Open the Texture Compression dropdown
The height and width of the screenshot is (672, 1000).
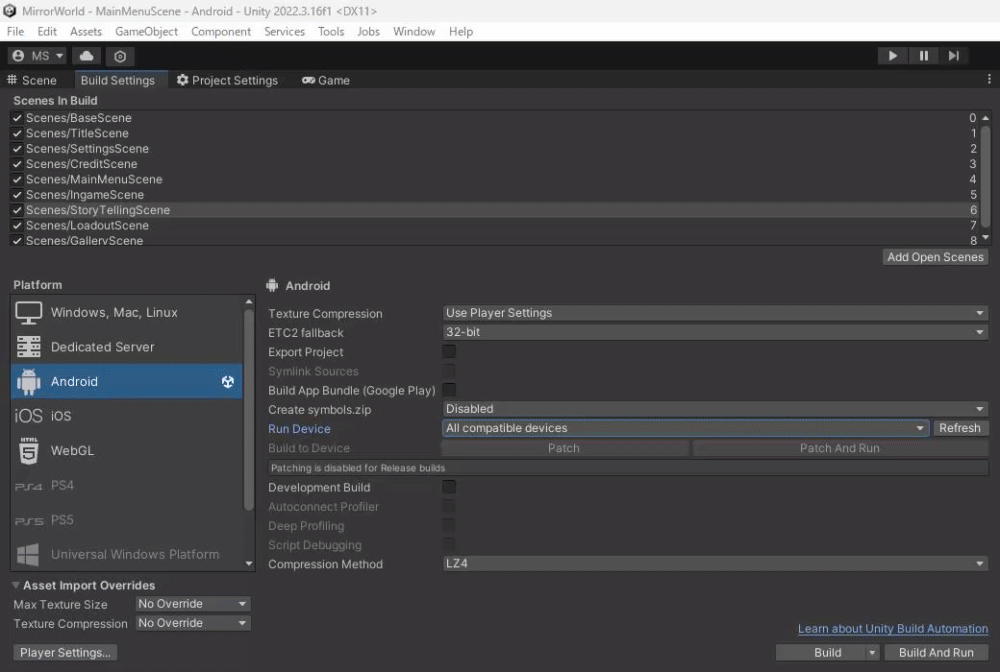714,313
